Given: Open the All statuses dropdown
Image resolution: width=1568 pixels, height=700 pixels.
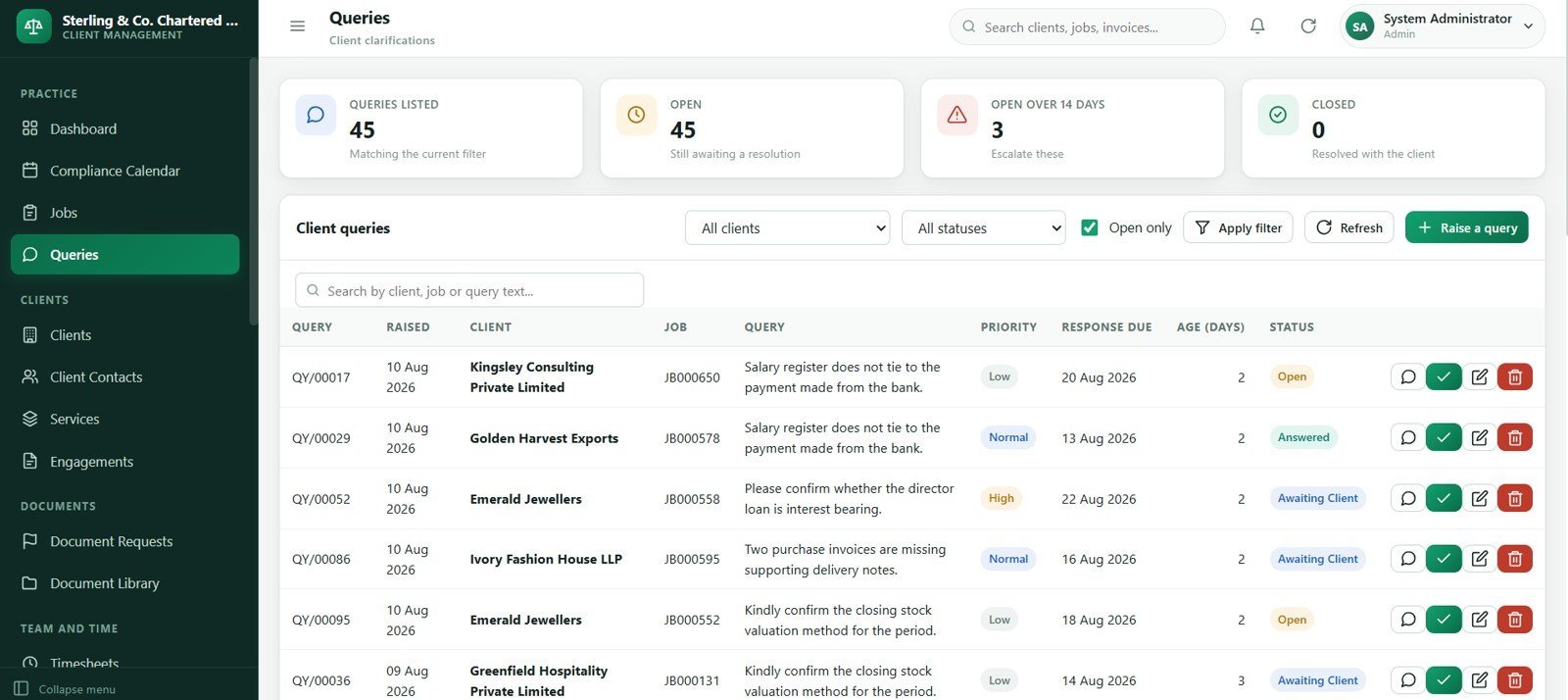Looking at the screenshot, I should pyautogui.click(x=984, y=227).
